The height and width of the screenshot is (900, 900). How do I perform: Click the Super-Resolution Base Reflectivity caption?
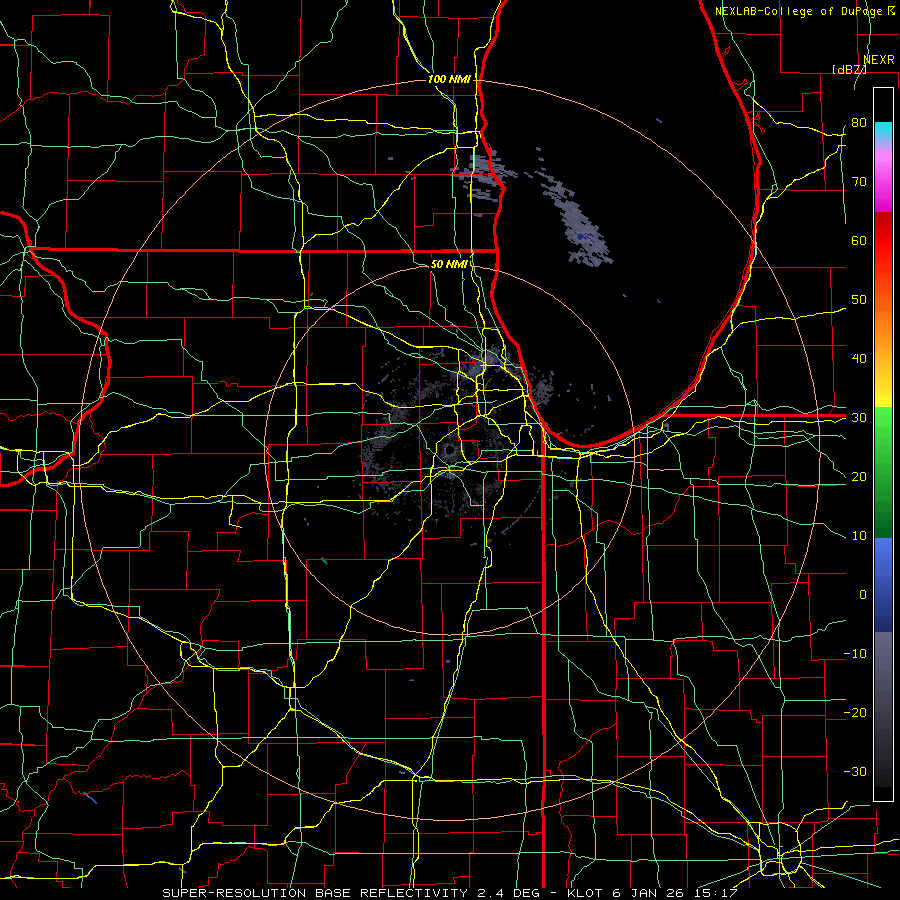pyautogui.click(x=449, y=893)
